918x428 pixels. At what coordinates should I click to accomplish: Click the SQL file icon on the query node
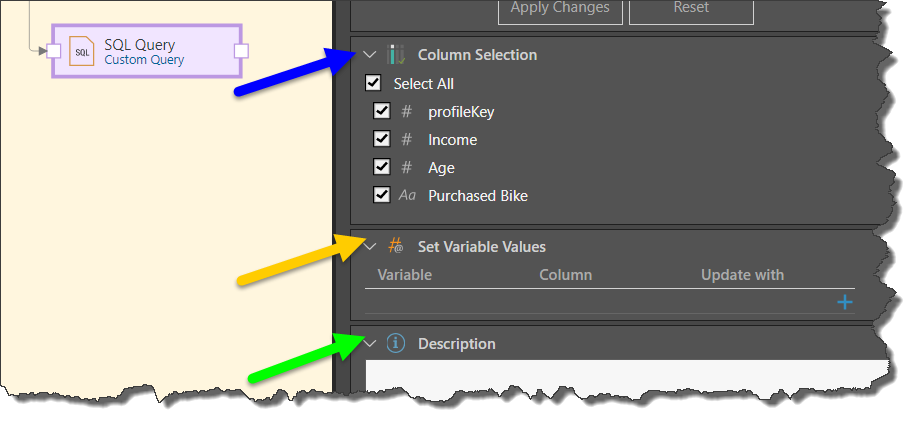pos(83,52)
